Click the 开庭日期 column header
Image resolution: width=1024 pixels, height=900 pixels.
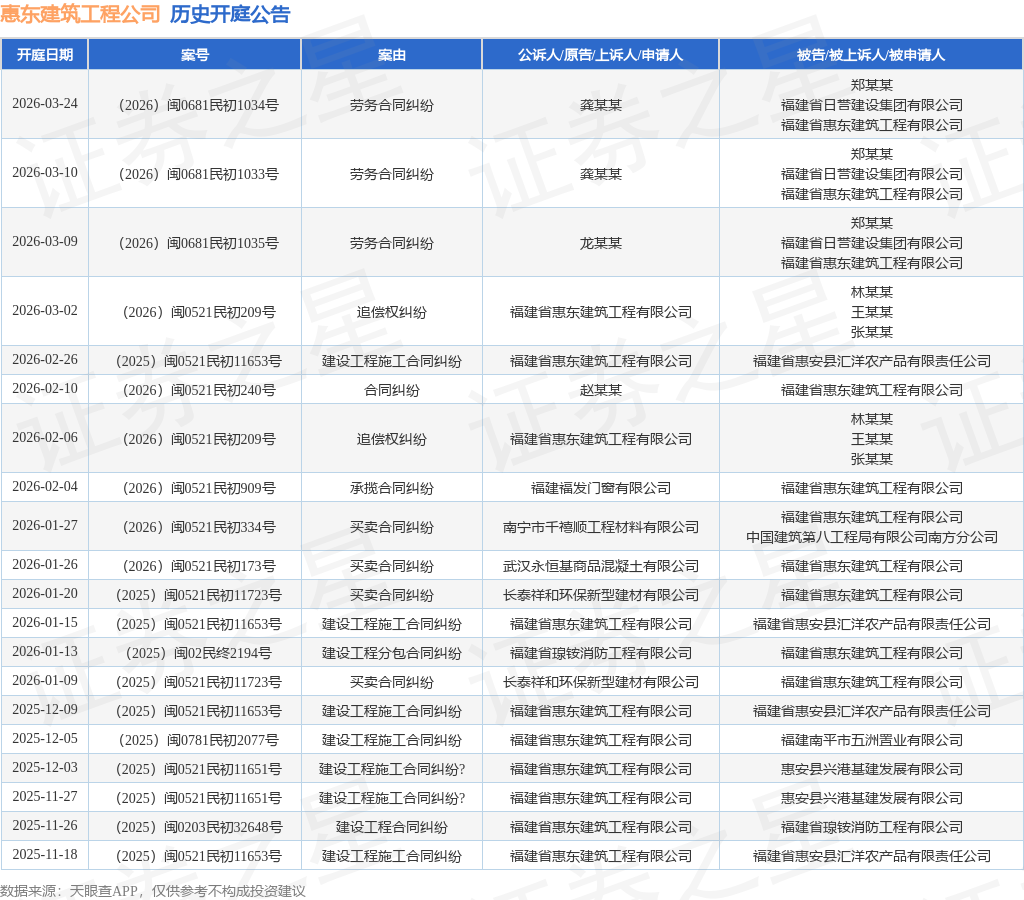point(44,55)
